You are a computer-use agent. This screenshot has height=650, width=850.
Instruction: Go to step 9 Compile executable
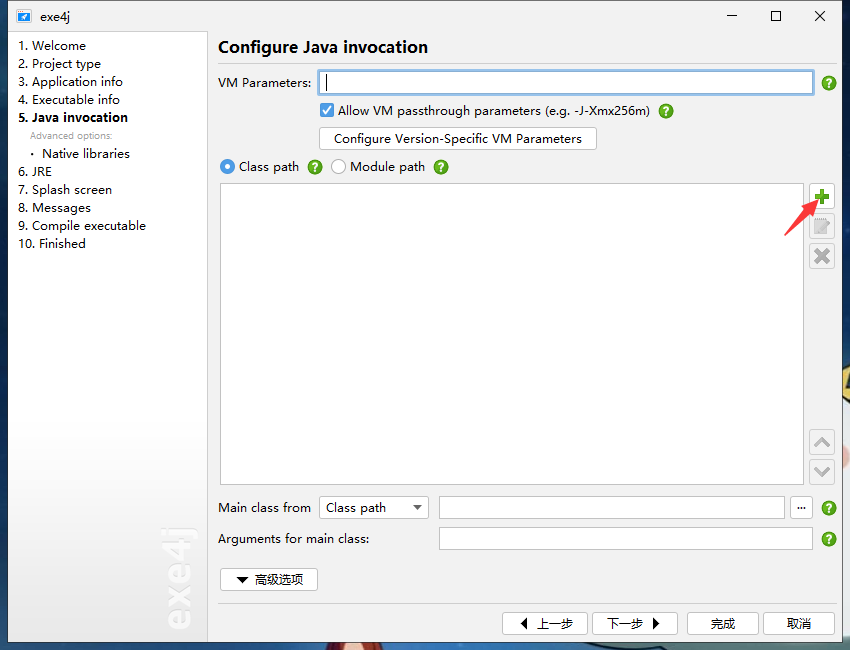[x=82, y=226]
